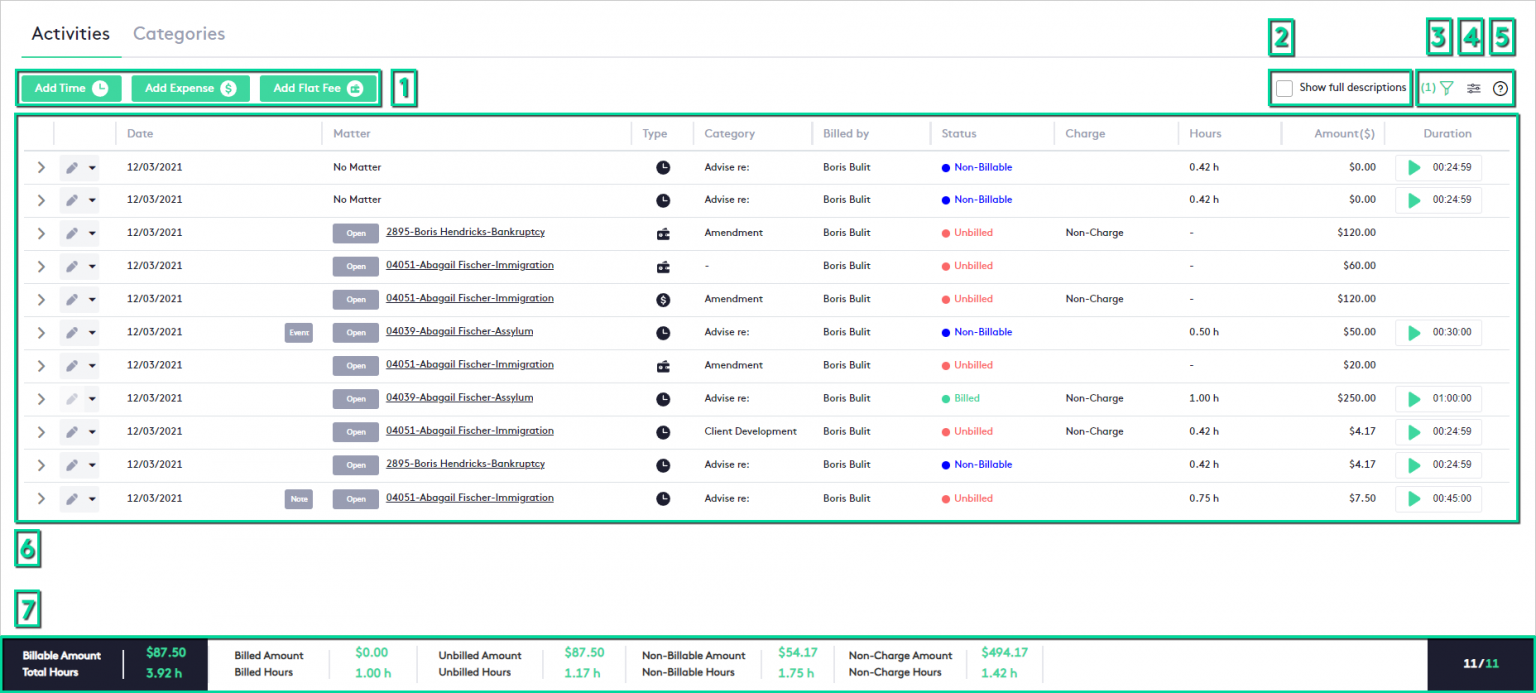Viewport: 1536px width, 693px height.
Task: Click the Billed by column header
Action: click(x=846, y=133)
